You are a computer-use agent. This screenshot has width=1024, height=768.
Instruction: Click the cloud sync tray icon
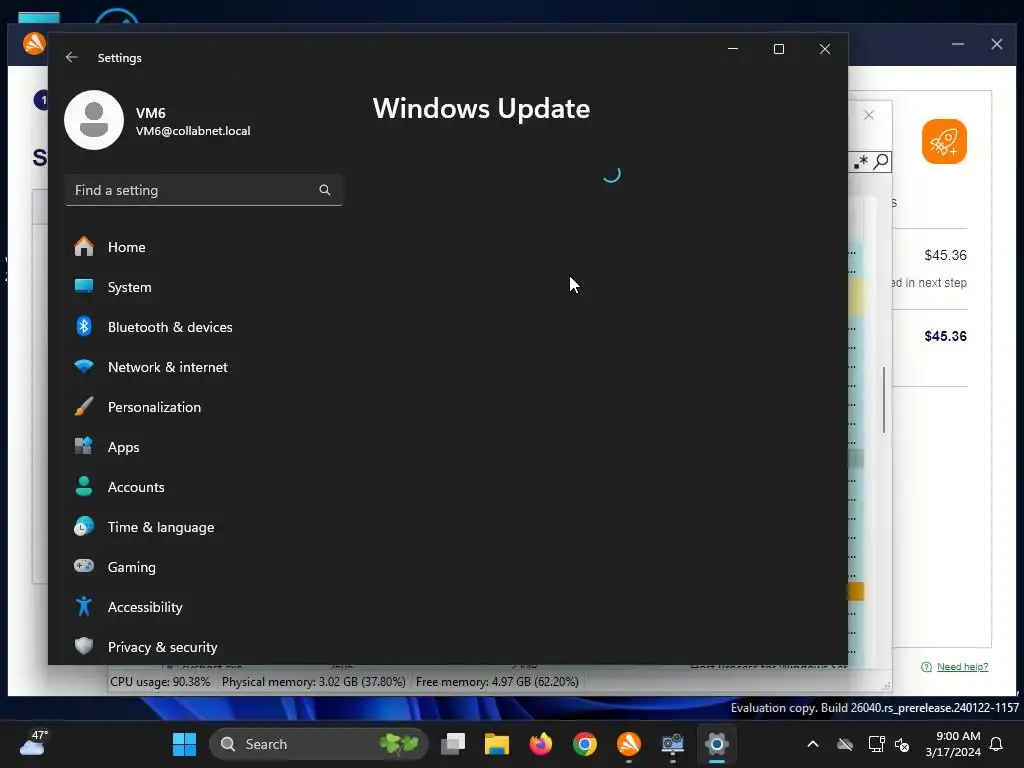[845, 744]
